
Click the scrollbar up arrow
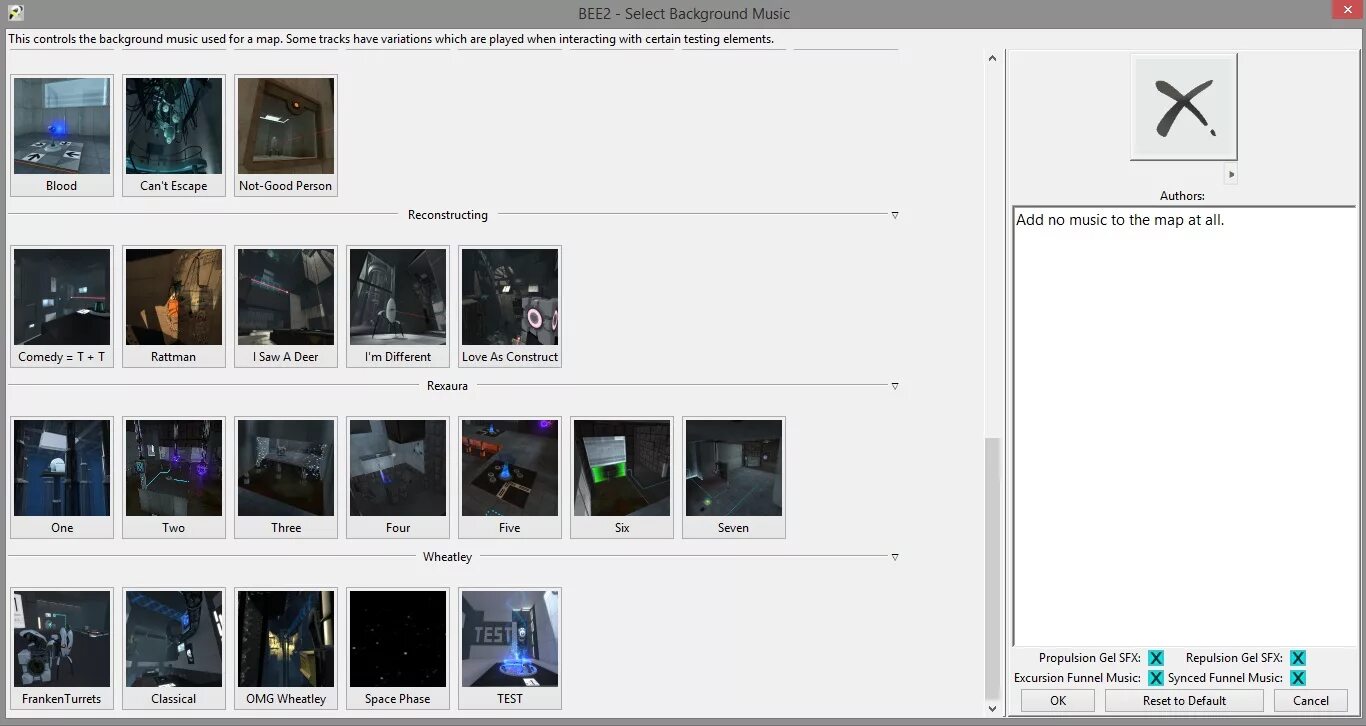(x=992, y=58)
